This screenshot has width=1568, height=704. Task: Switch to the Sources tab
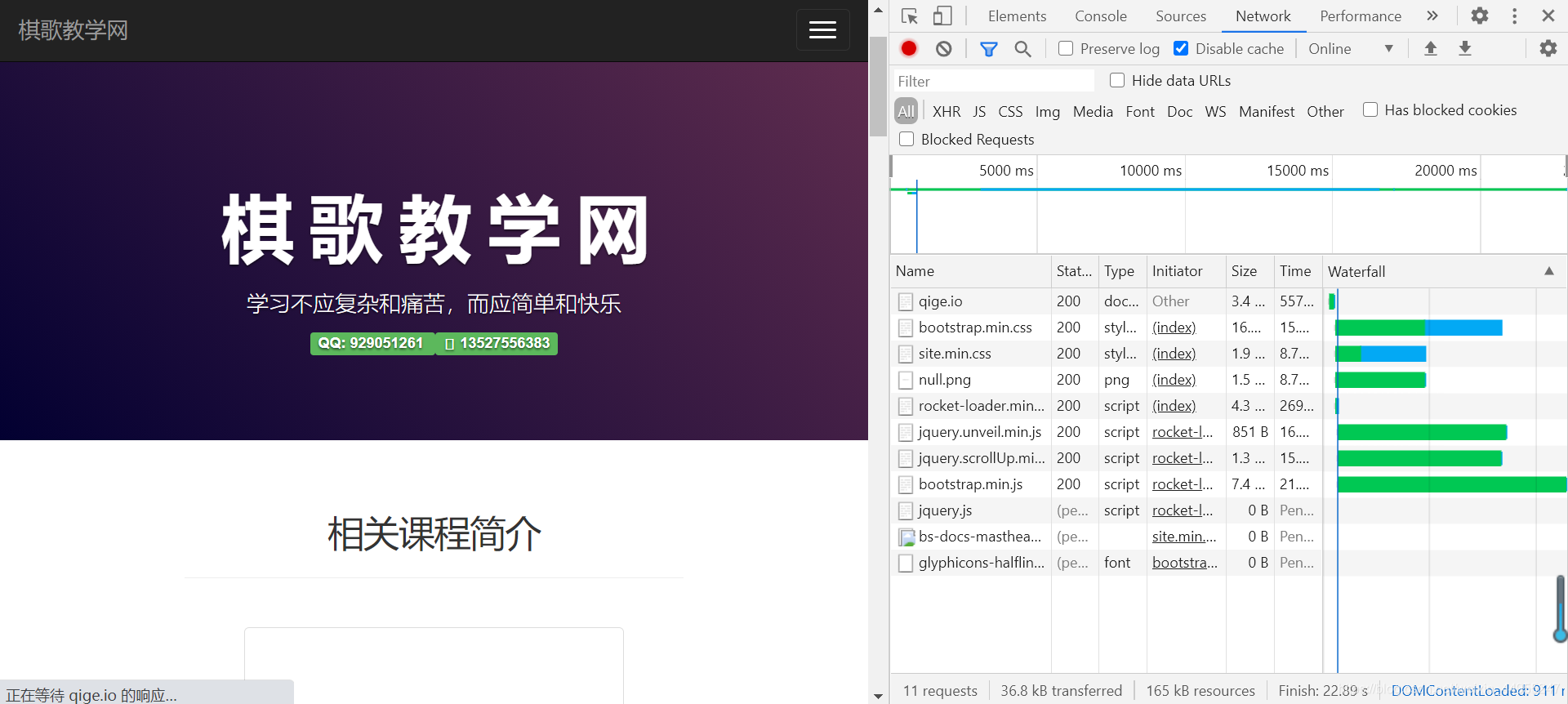(1180, 16)
